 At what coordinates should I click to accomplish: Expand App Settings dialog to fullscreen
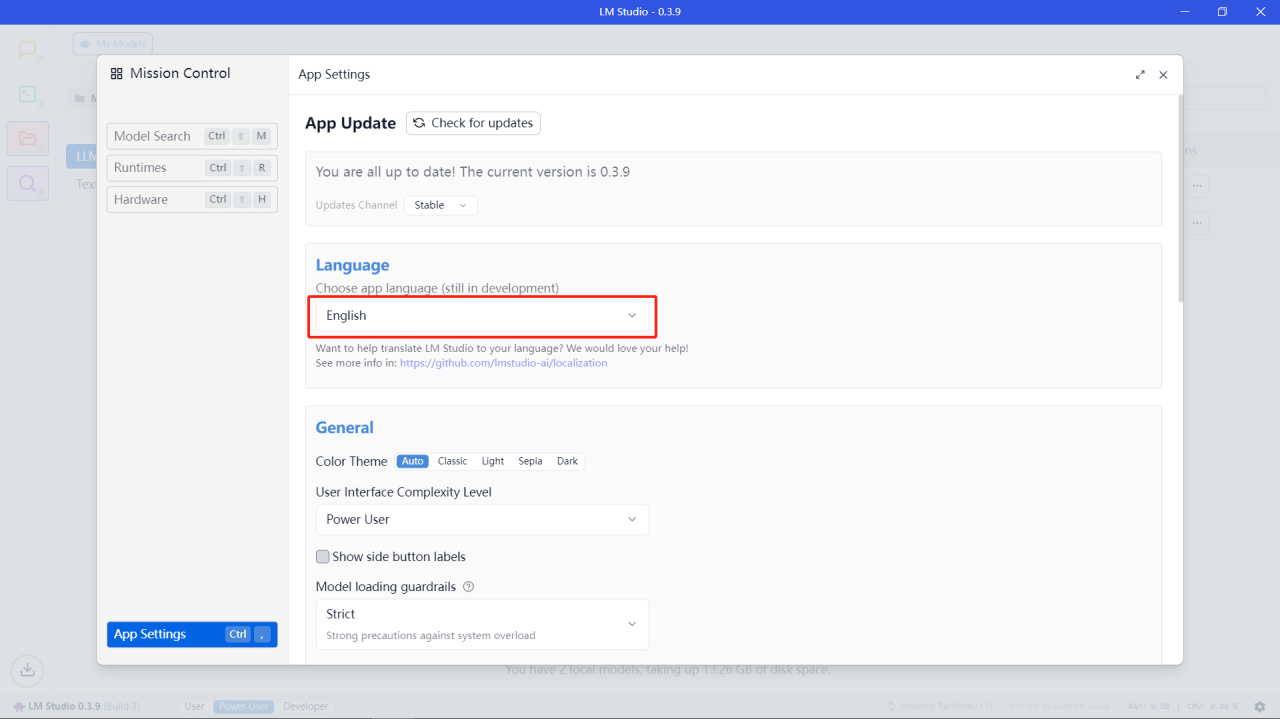[x=1140, y=75]
